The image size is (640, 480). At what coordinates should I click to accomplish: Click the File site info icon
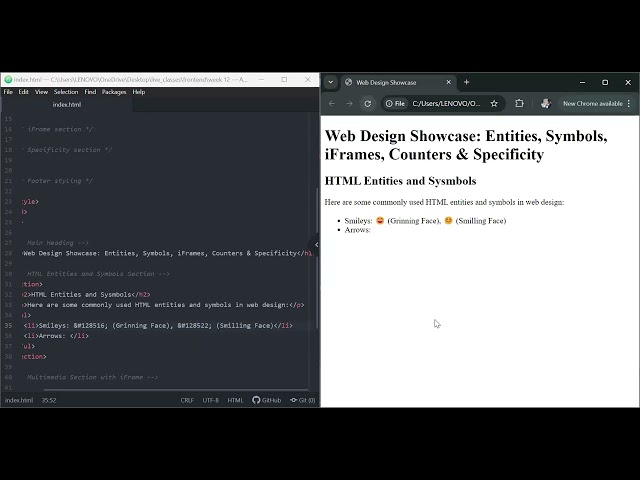[395, 104]
